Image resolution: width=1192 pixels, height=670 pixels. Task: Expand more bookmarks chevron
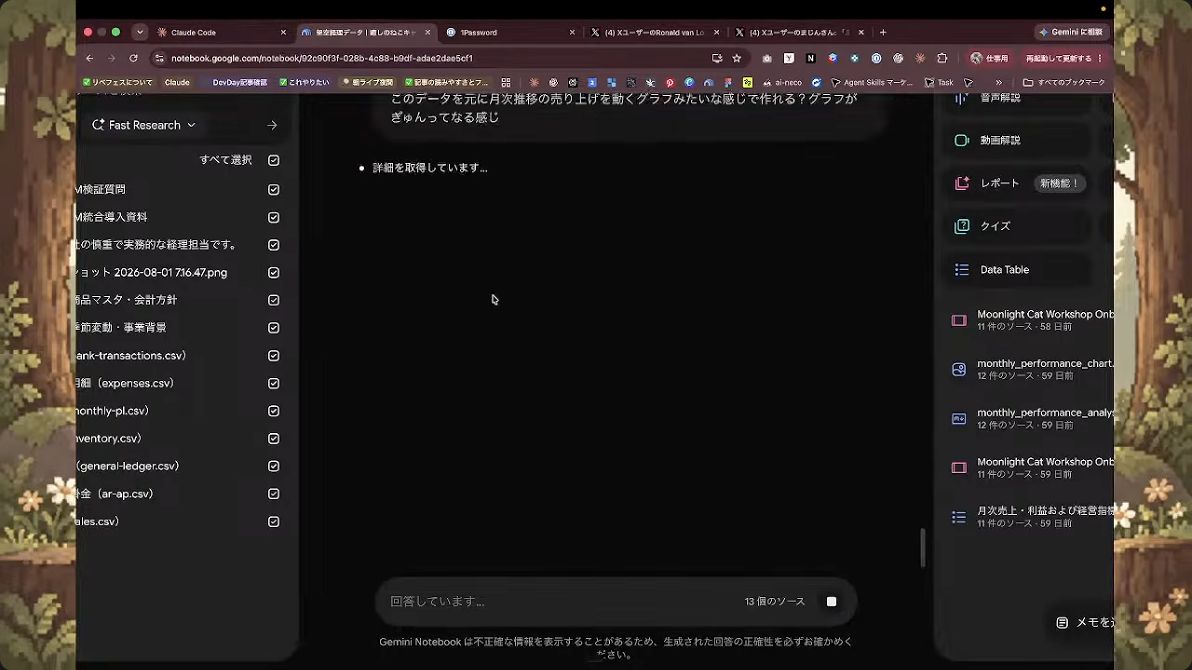click(998, 82)
